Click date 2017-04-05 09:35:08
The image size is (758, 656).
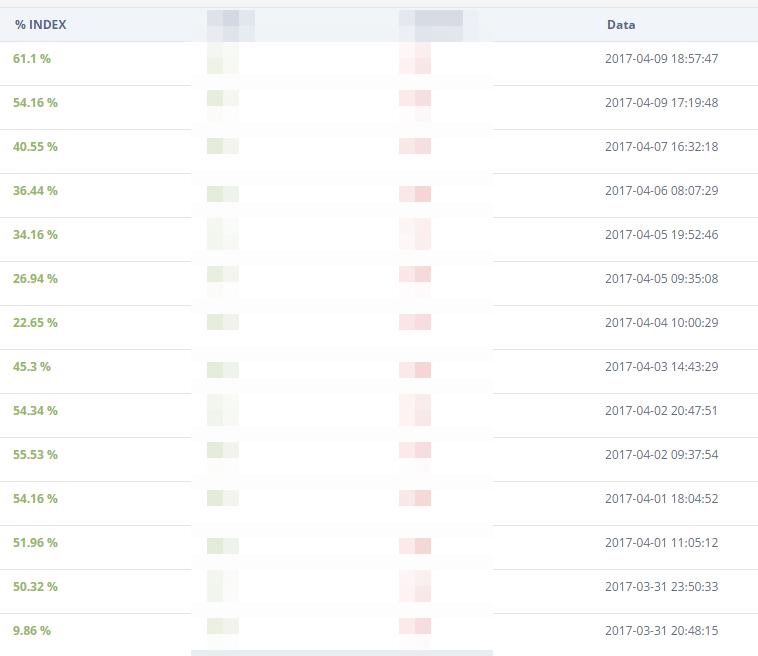point(662,278)
